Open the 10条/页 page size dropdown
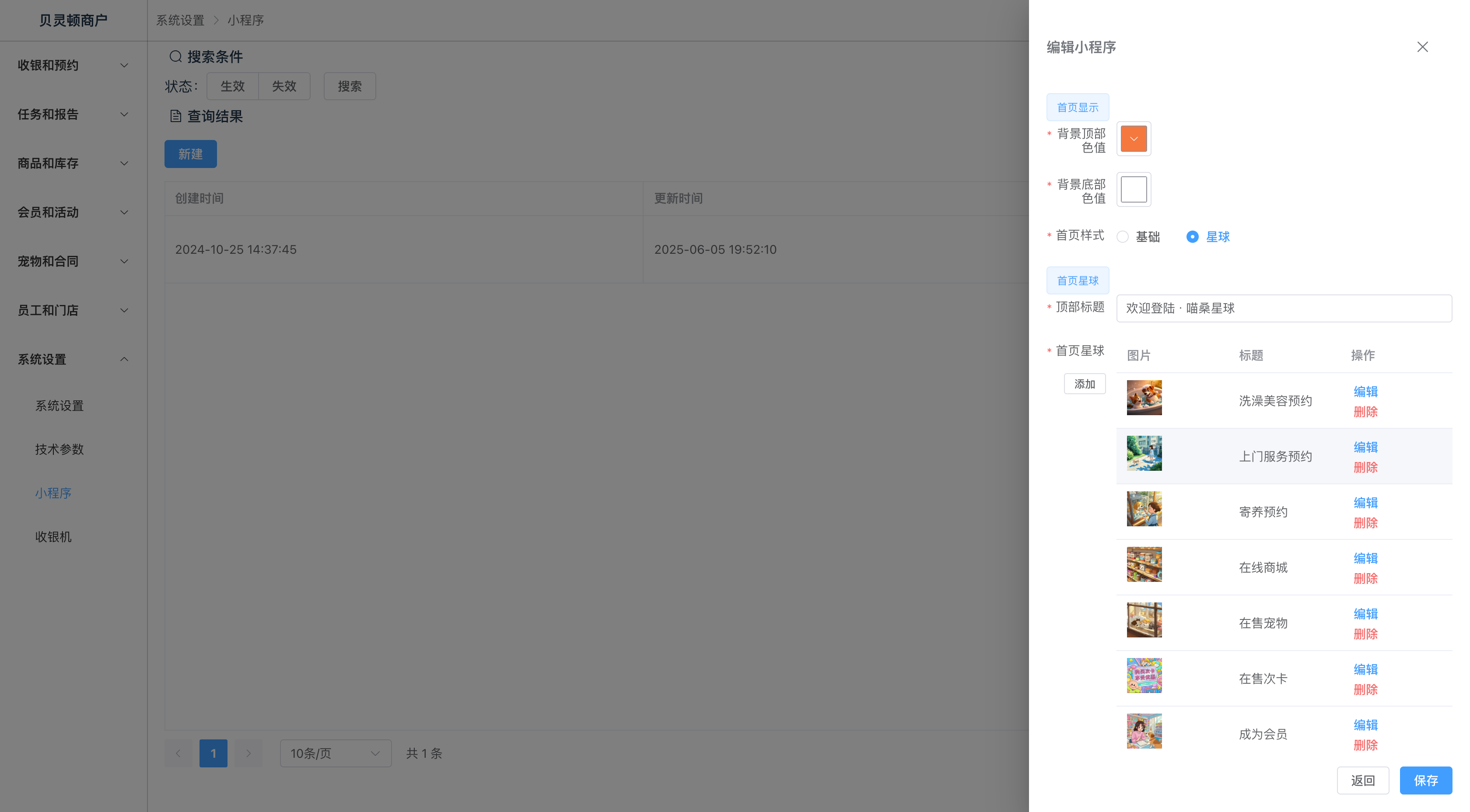 click(335, 753)
